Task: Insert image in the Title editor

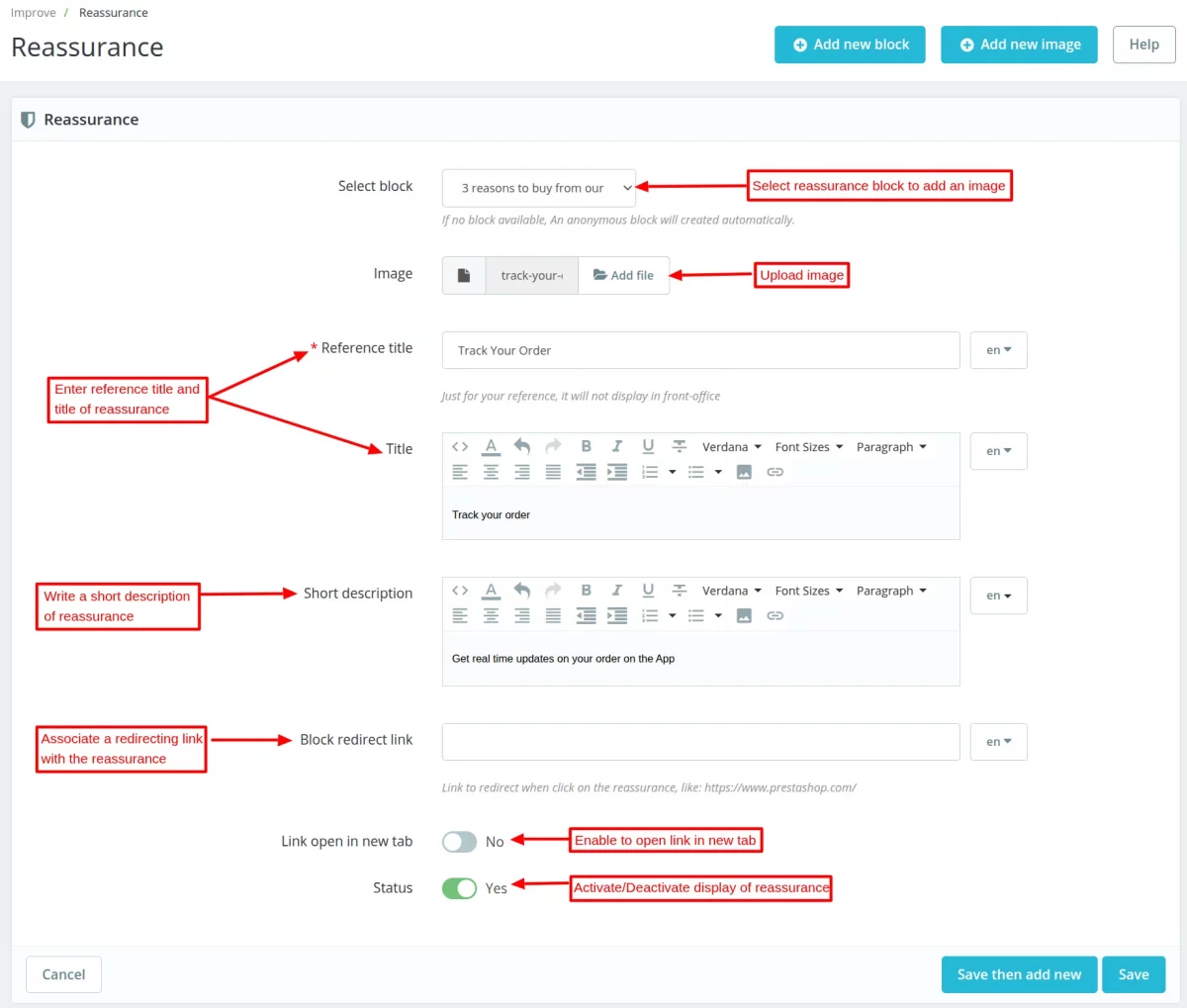Action: click(745, 472)
